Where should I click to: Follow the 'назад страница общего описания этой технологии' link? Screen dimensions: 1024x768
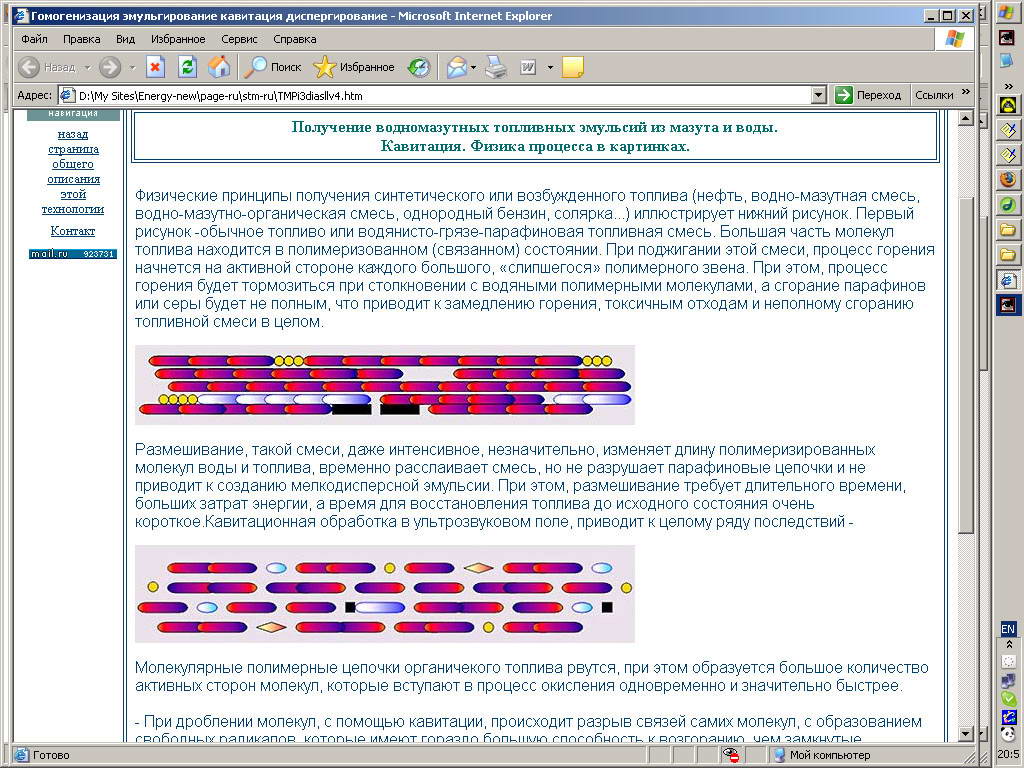(72, 172)
